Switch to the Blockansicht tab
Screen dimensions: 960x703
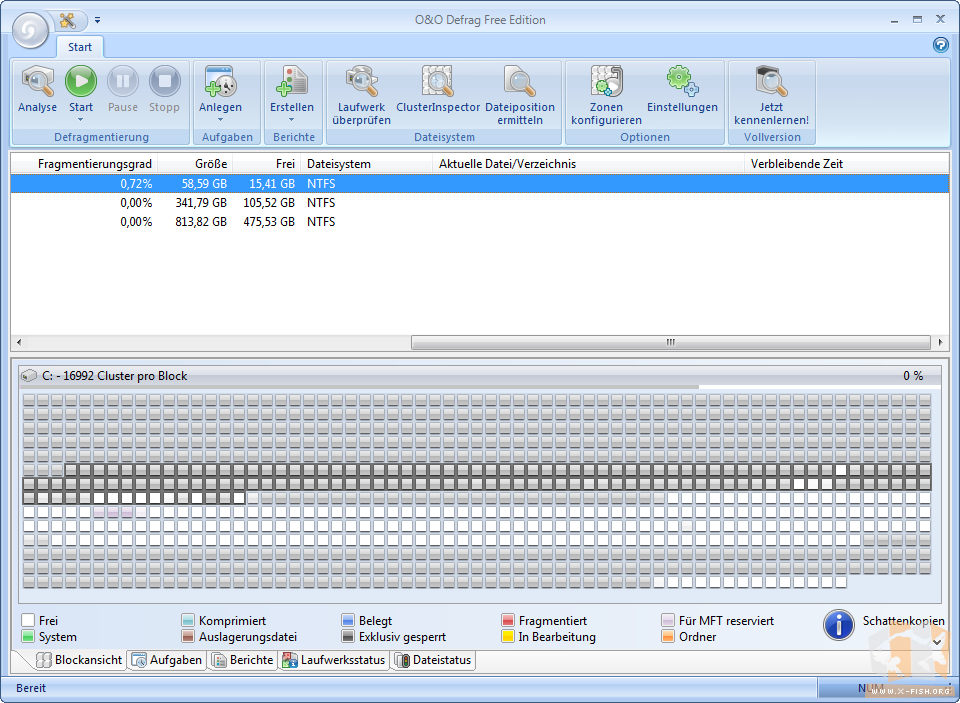tap(79, 660)
